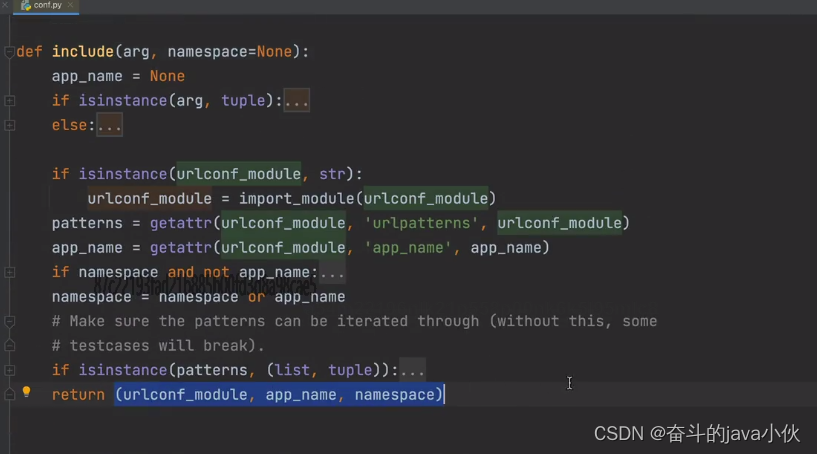Click the 'urlpatterns' string literal
817x454 pixels.
(421, 223)
